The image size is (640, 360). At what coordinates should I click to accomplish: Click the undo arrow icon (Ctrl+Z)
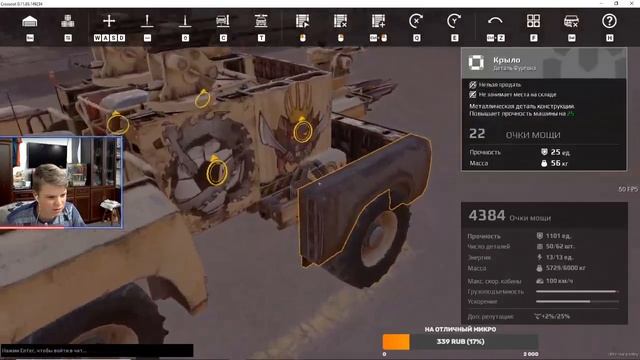pos(496,20)
